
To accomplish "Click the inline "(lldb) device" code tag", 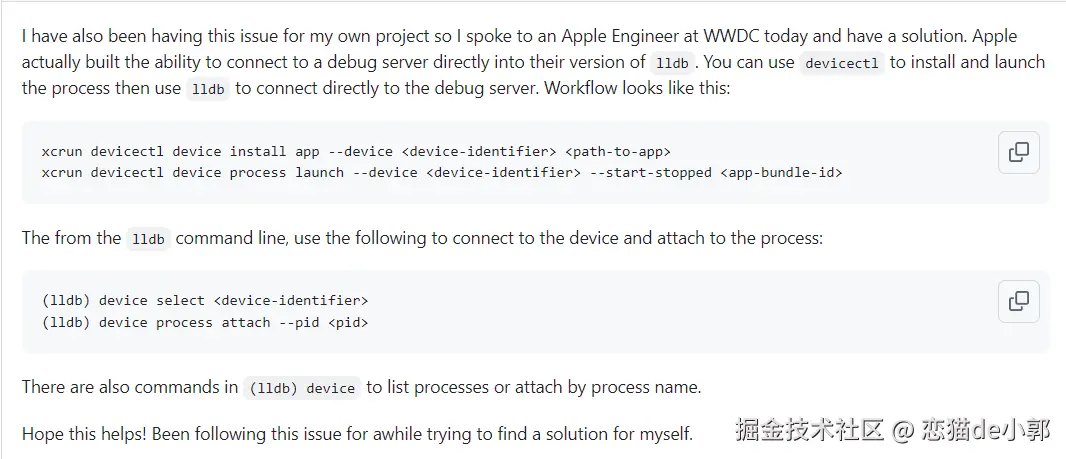I will coord(302,388).
